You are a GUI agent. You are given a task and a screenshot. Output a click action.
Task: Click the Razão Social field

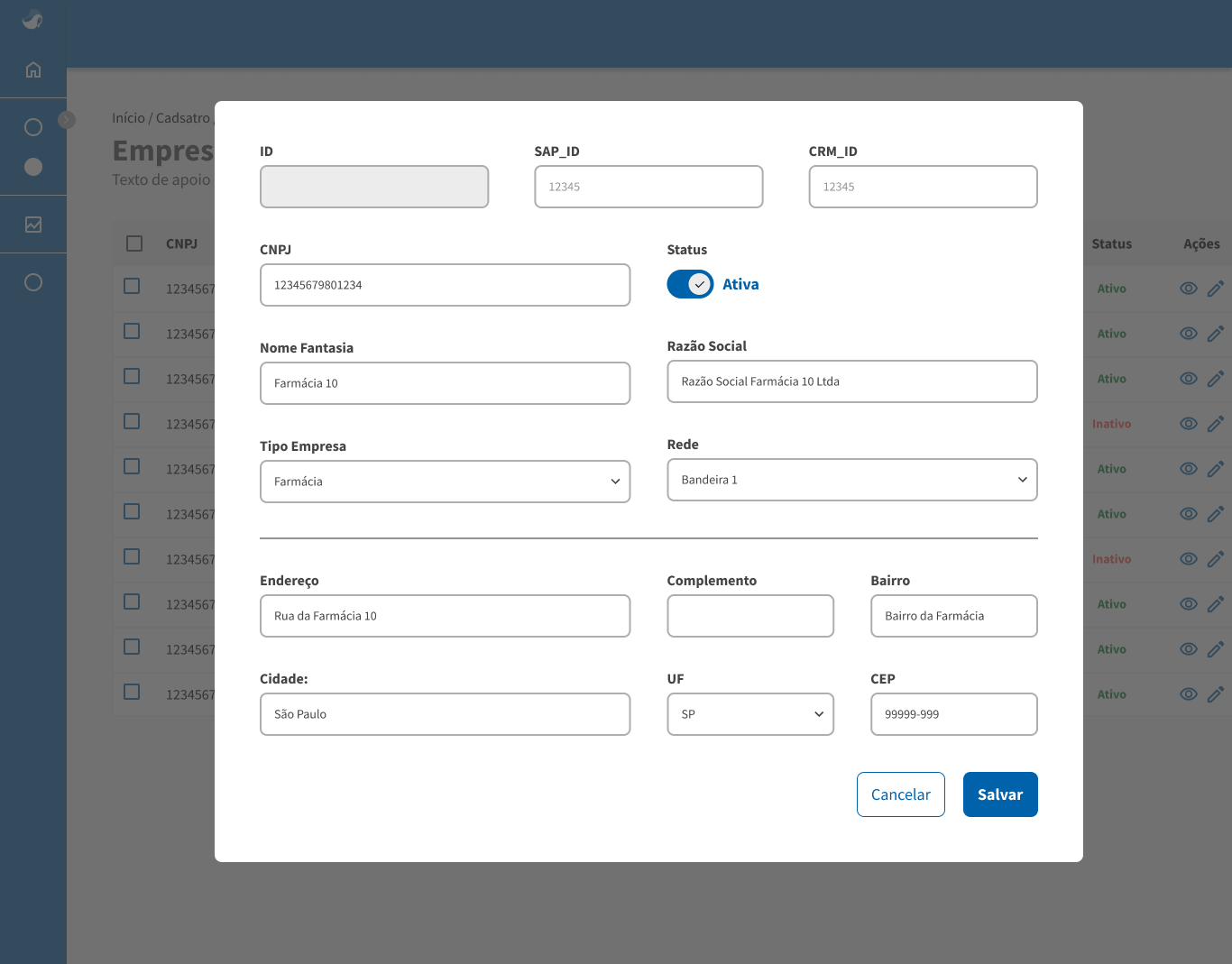(x=852, y=381)
